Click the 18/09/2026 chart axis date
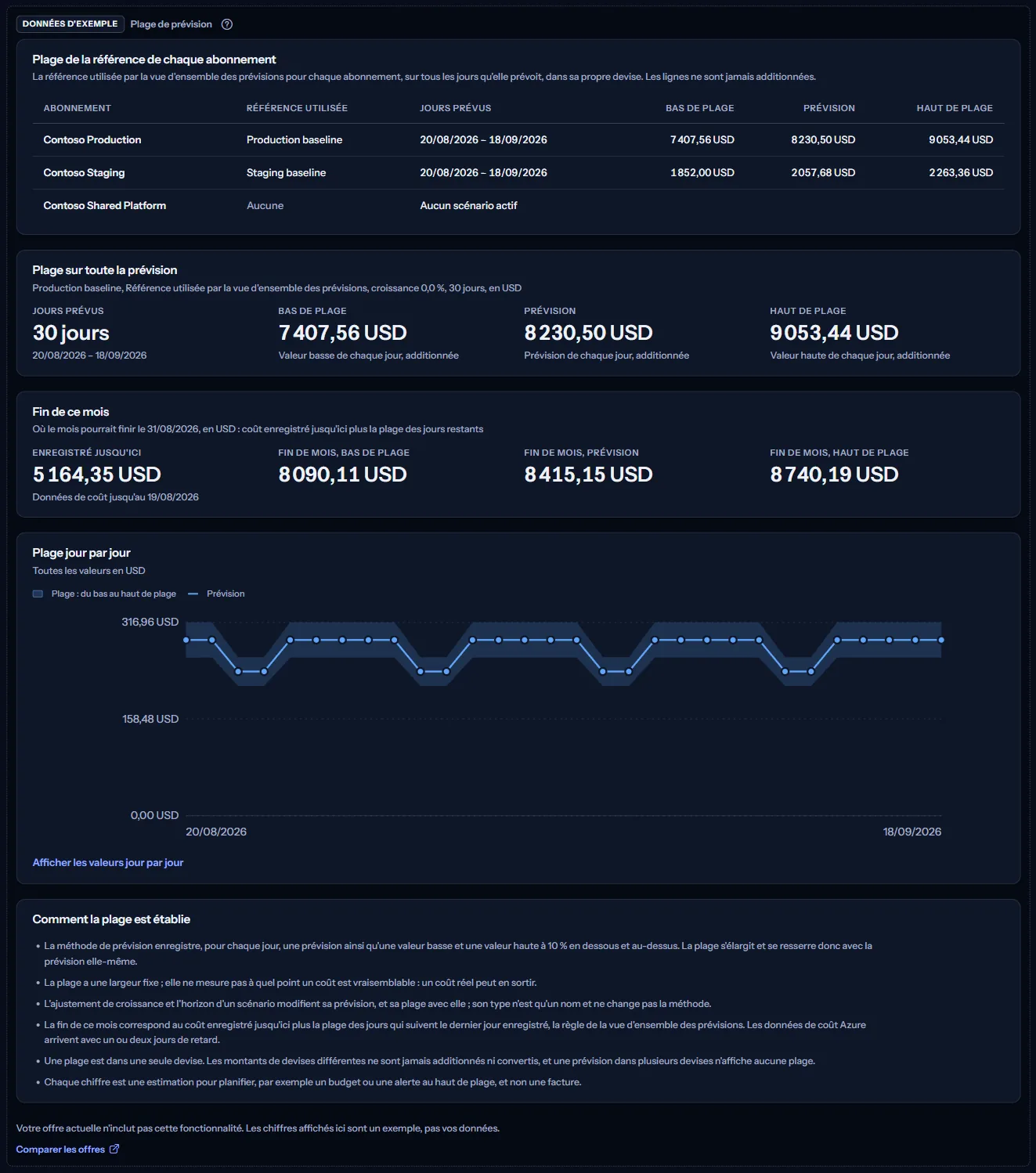Viewport: 1036px width, 1173px height. click(x=912, y=832)
